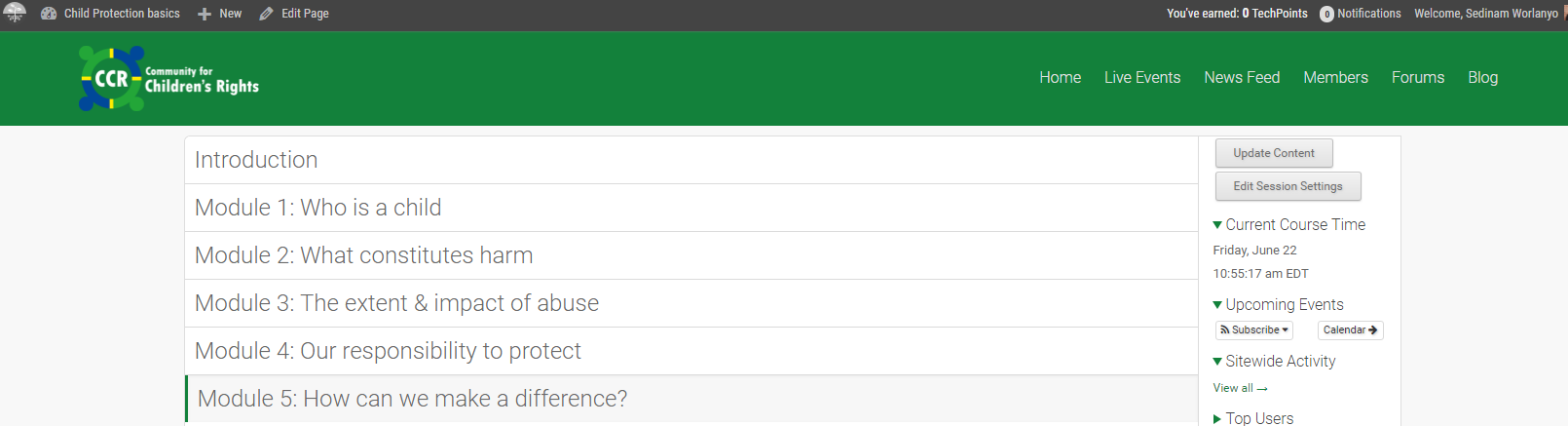
Task: Click the CCR Community for Children's Rights logo
Action: 169,78
